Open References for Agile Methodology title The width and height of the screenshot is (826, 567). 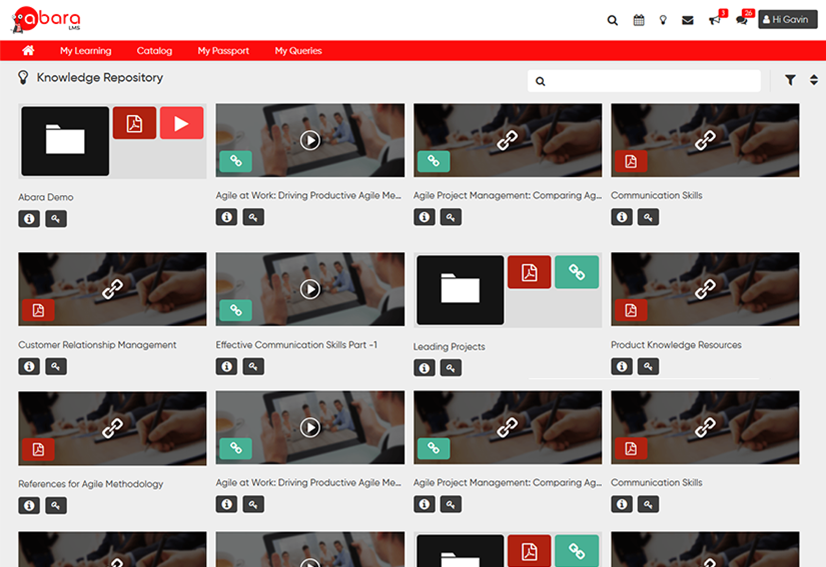(x=91, y=484)
